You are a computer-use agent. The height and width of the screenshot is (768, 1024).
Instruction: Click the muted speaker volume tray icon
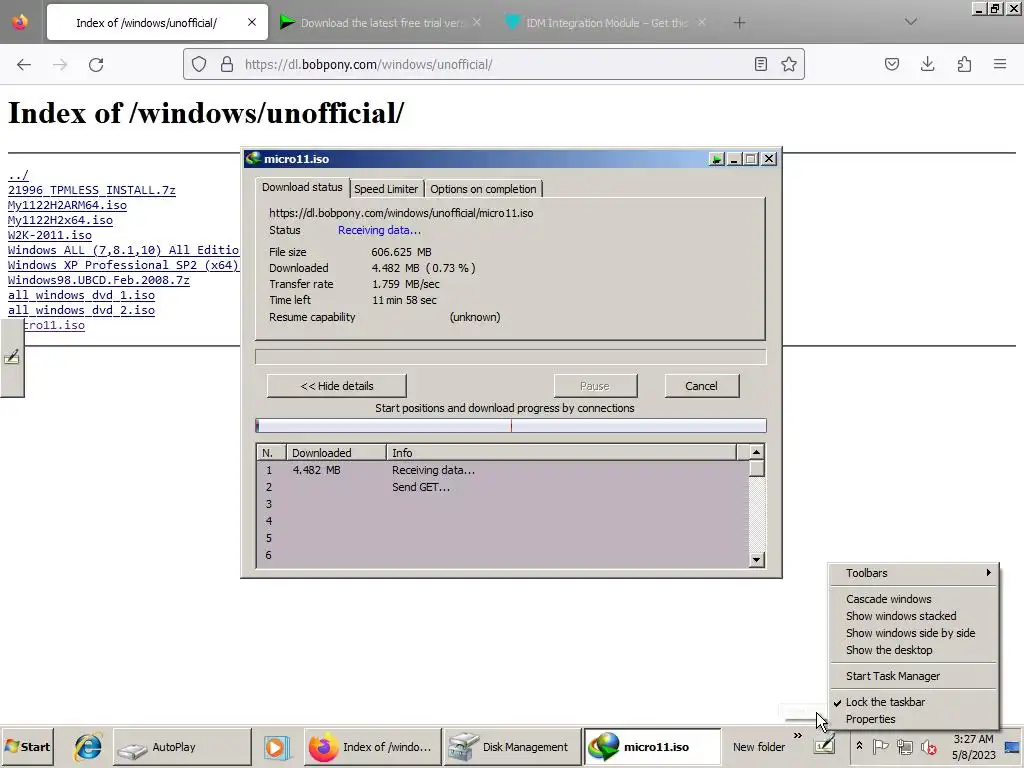coord(928,746)
